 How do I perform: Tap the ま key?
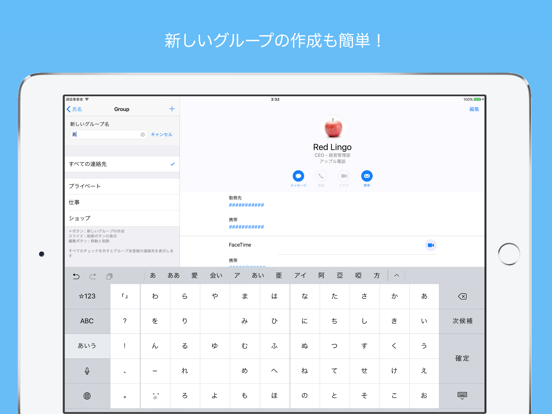(245, 296)
